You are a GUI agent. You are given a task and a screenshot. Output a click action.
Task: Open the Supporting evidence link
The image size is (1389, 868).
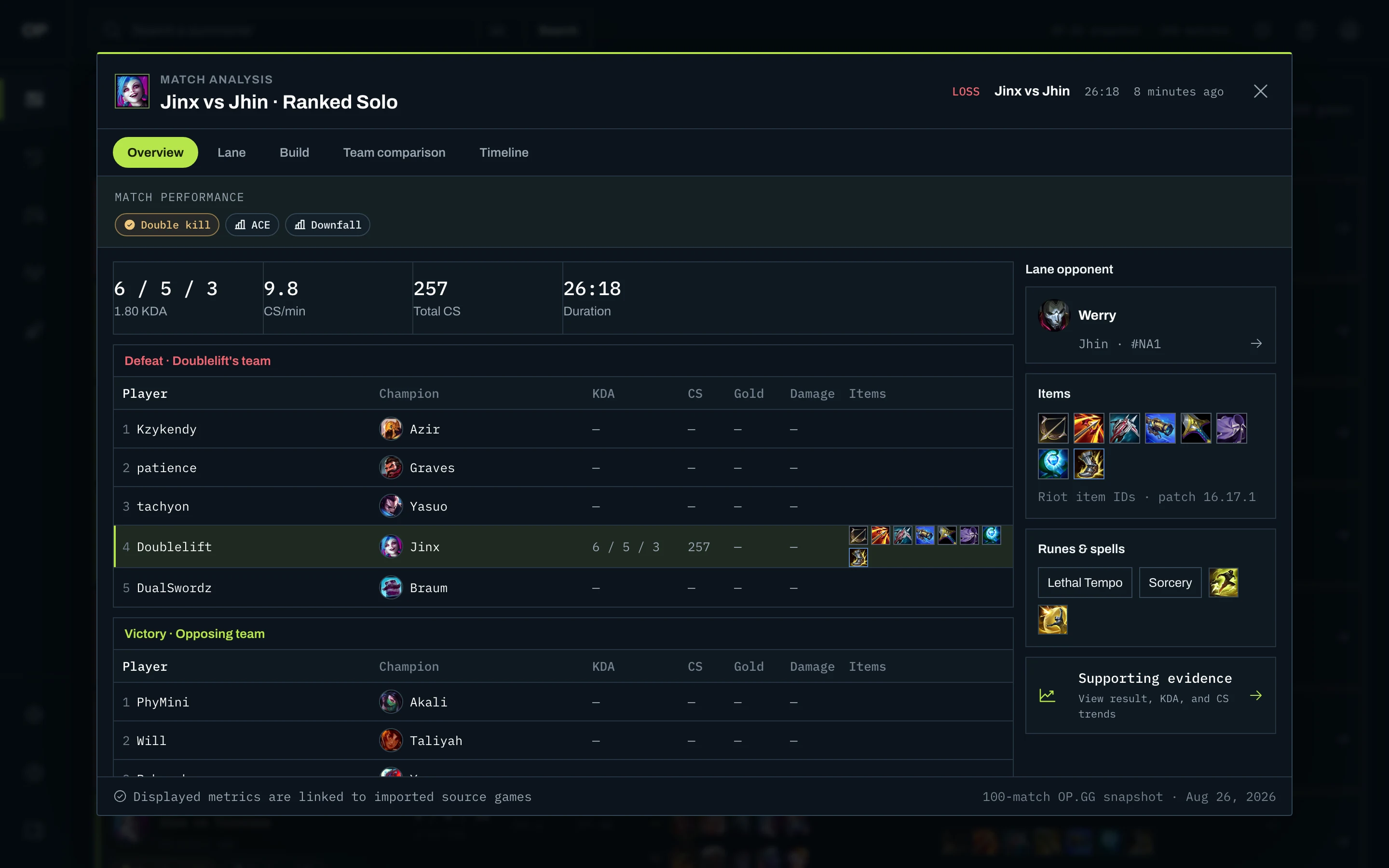click(1150, 695)
